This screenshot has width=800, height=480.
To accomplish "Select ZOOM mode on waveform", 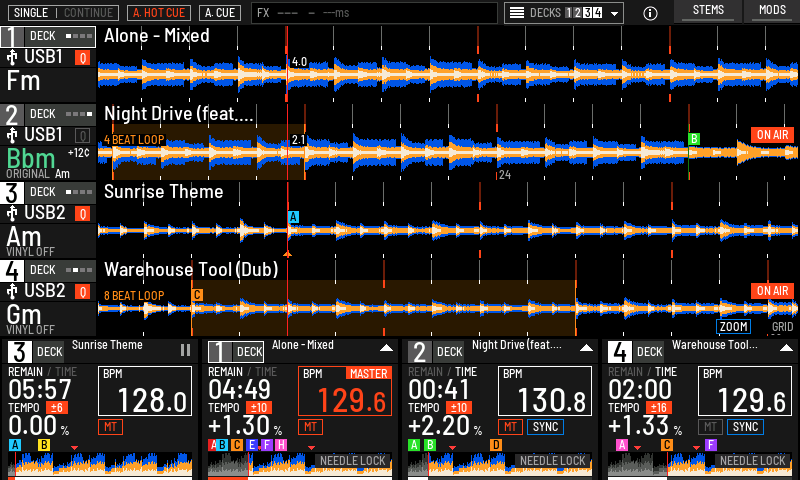I will tap(733, 326).
